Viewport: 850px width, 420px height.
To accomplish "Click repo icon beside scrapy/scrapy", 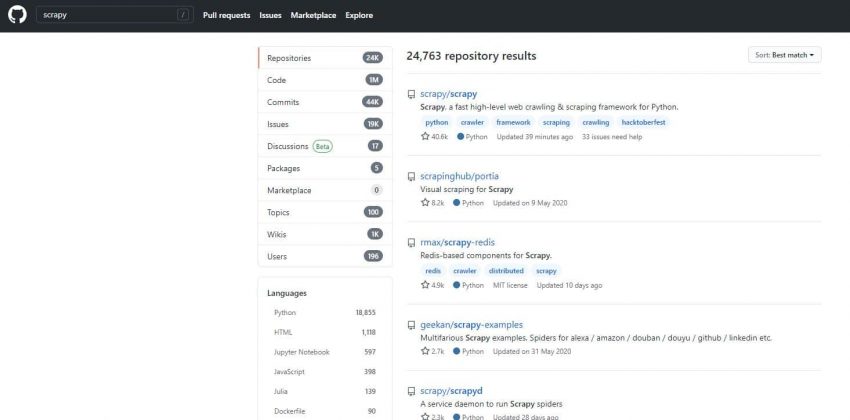I will tap(411, 94).
